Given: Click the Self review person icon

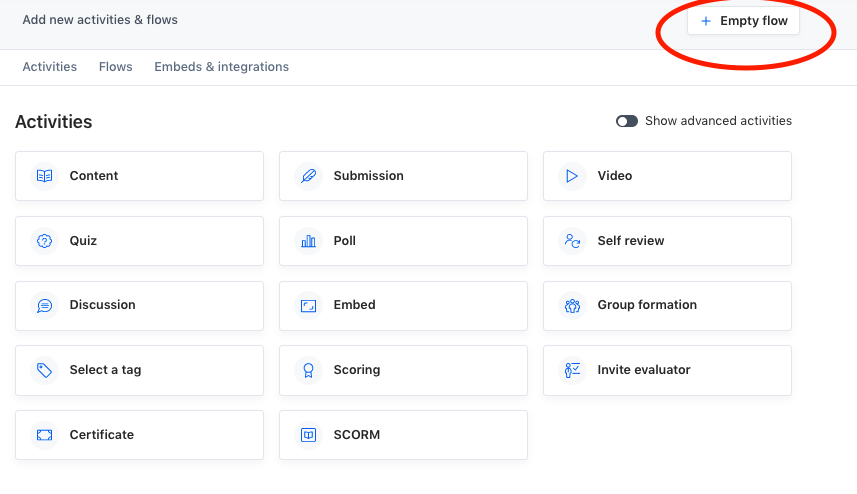Looking at the screenshot, I should pyautogui.click(x=572, y=241).
